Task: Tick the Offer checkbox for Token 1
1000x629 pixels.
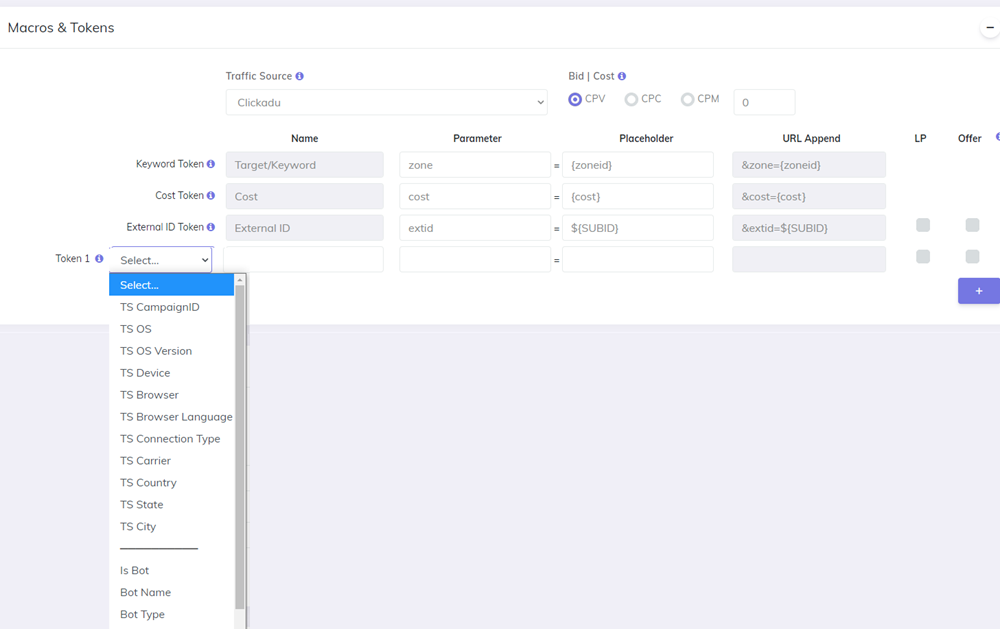Action: click(x=972, y=257)
